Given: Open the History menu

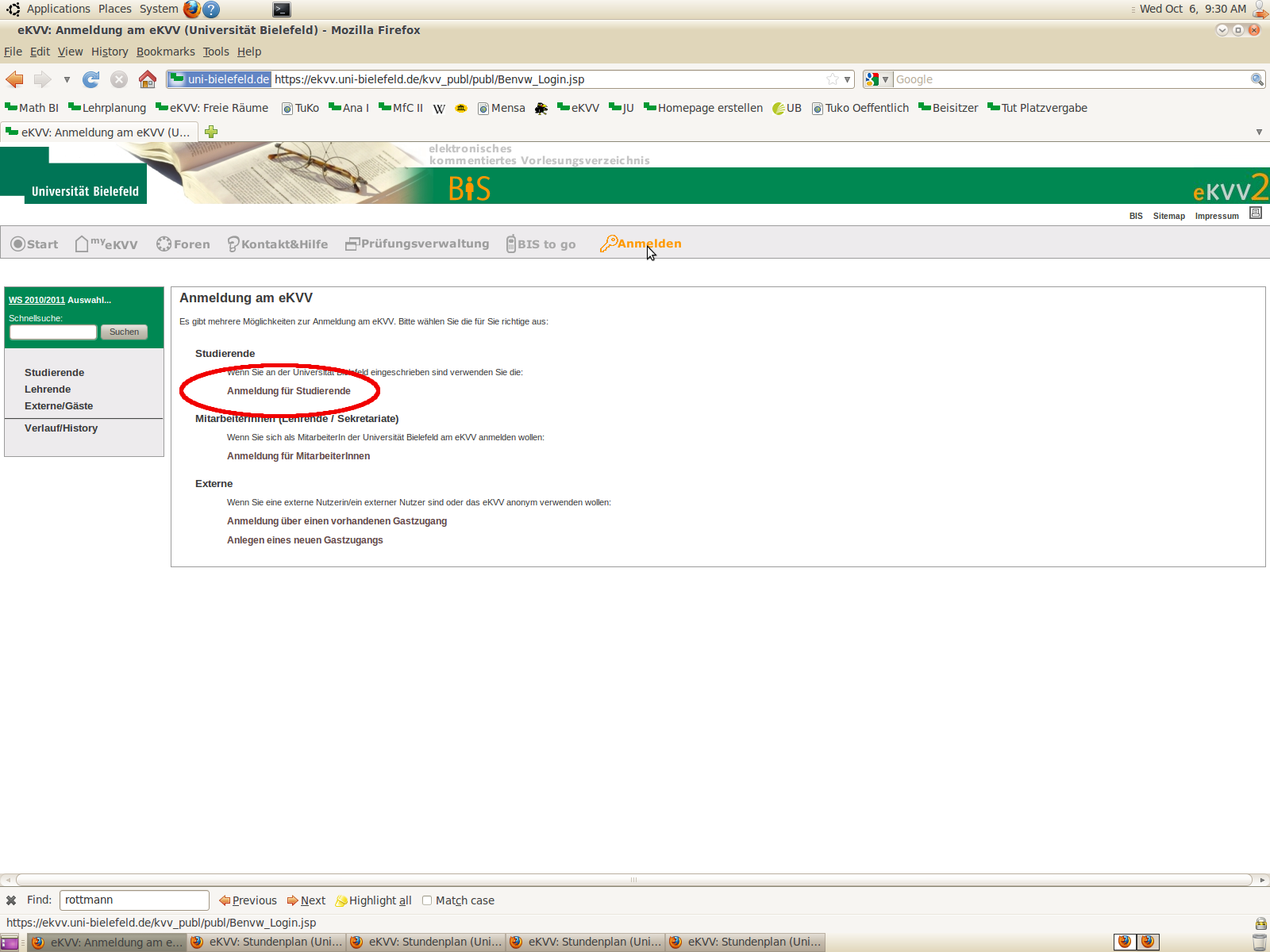Looking at the screenshot, I should [x=110, y=52].
